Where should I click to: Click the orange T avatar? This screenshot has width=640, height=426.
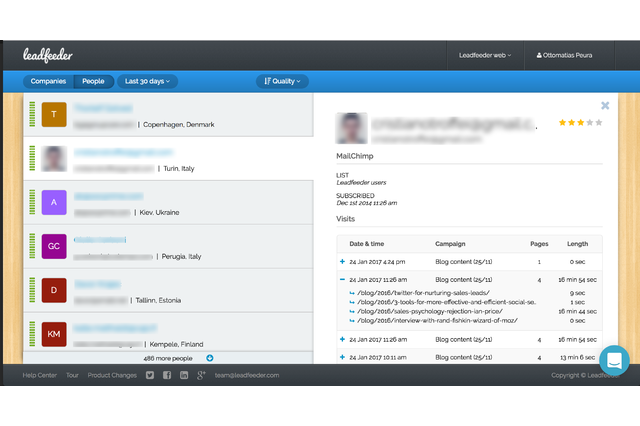click(54, 115)
